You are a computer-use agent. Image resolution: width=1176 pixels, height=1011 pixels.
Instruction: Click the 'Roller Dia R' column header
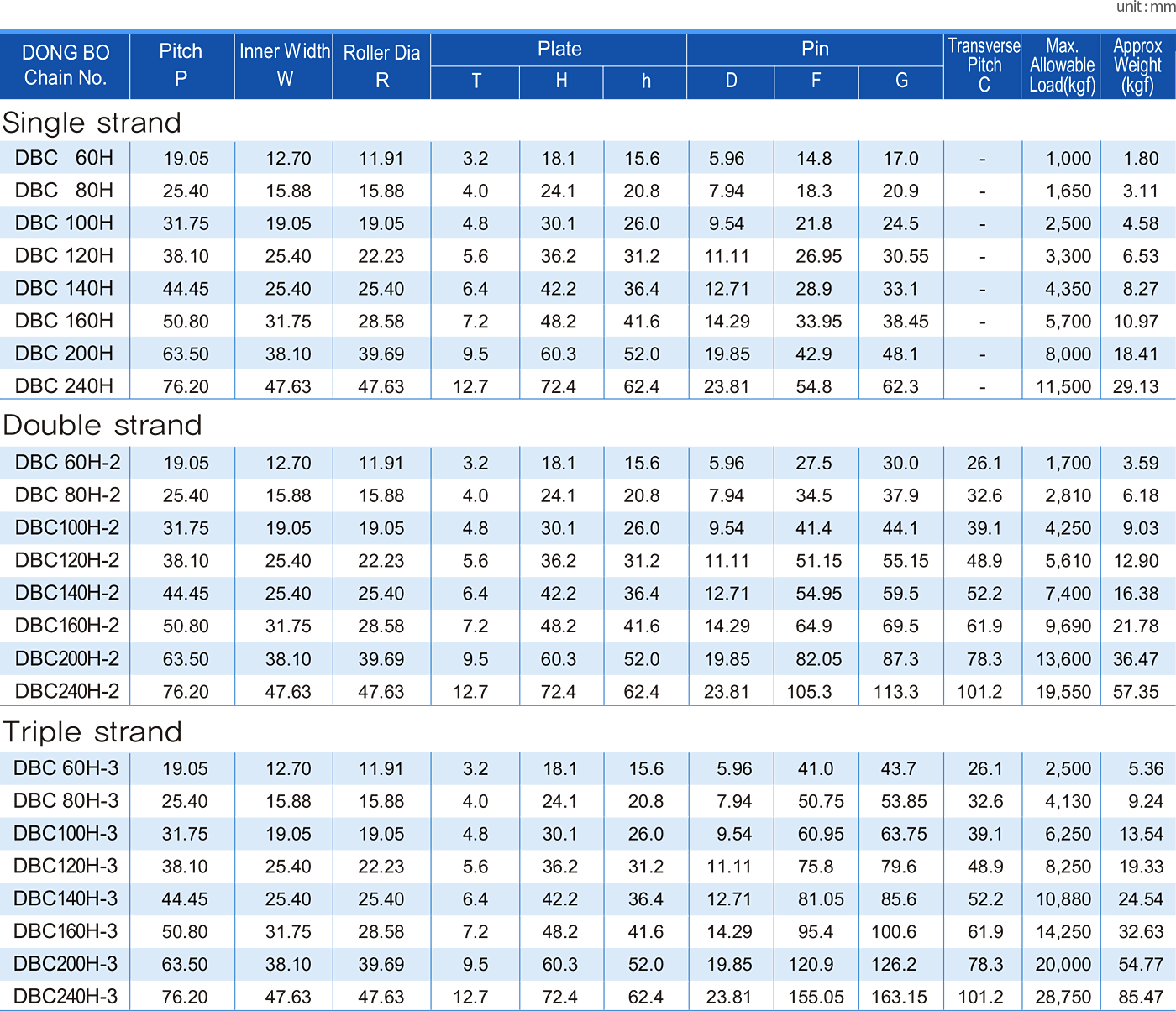tap(382, 65)
